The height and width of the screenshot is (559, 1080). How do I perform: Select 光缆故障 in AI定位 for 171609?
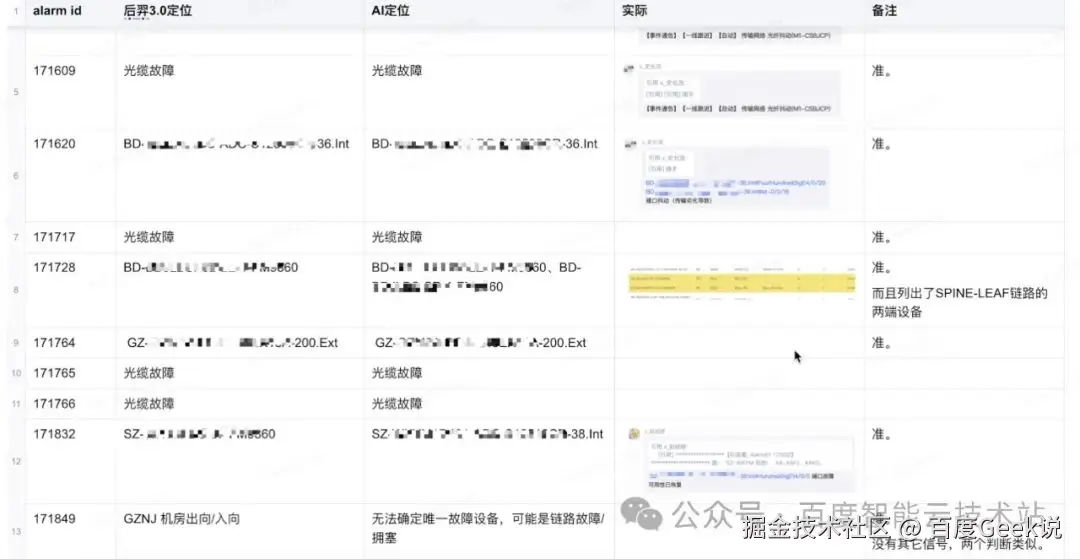[397, 71]
